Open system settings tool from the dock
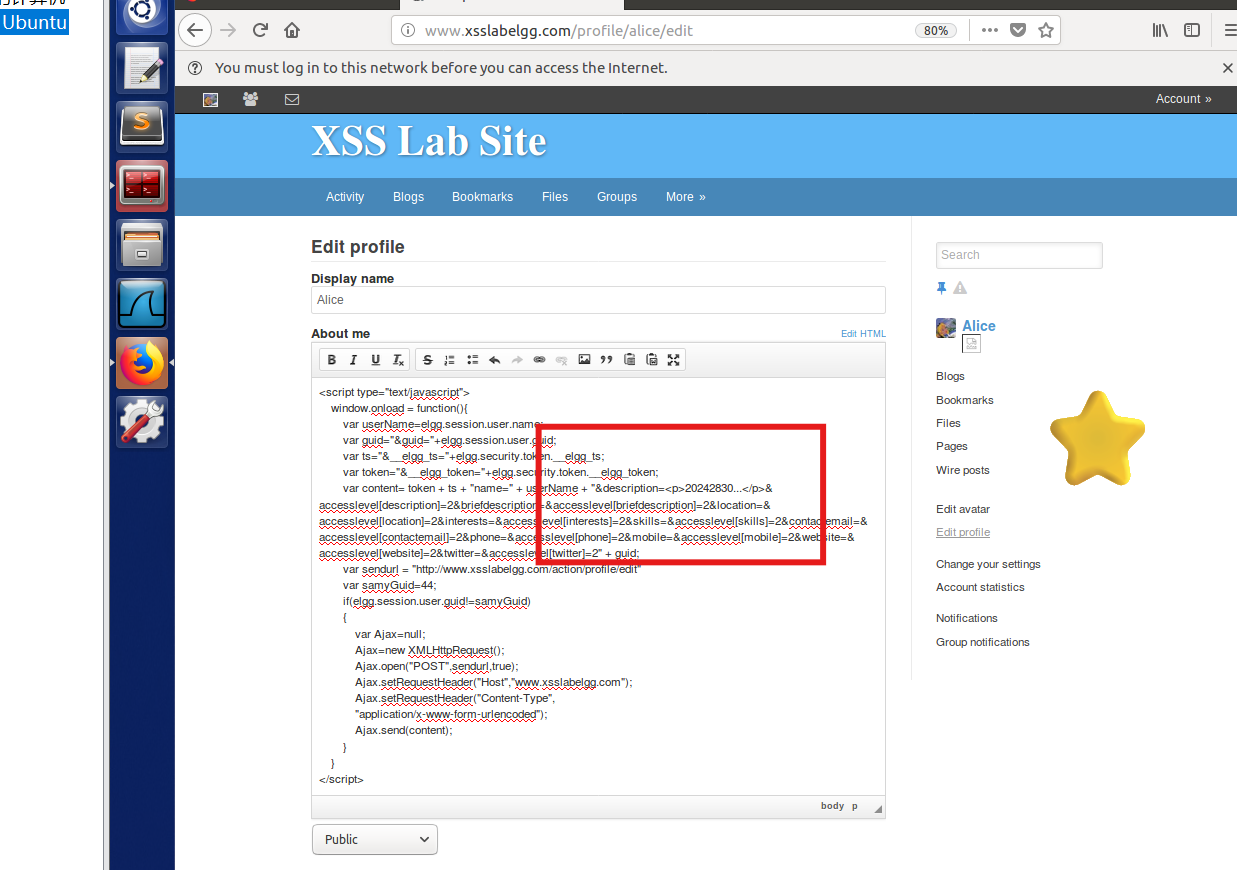Screen dimensions: 1237x870 (142, 421)
